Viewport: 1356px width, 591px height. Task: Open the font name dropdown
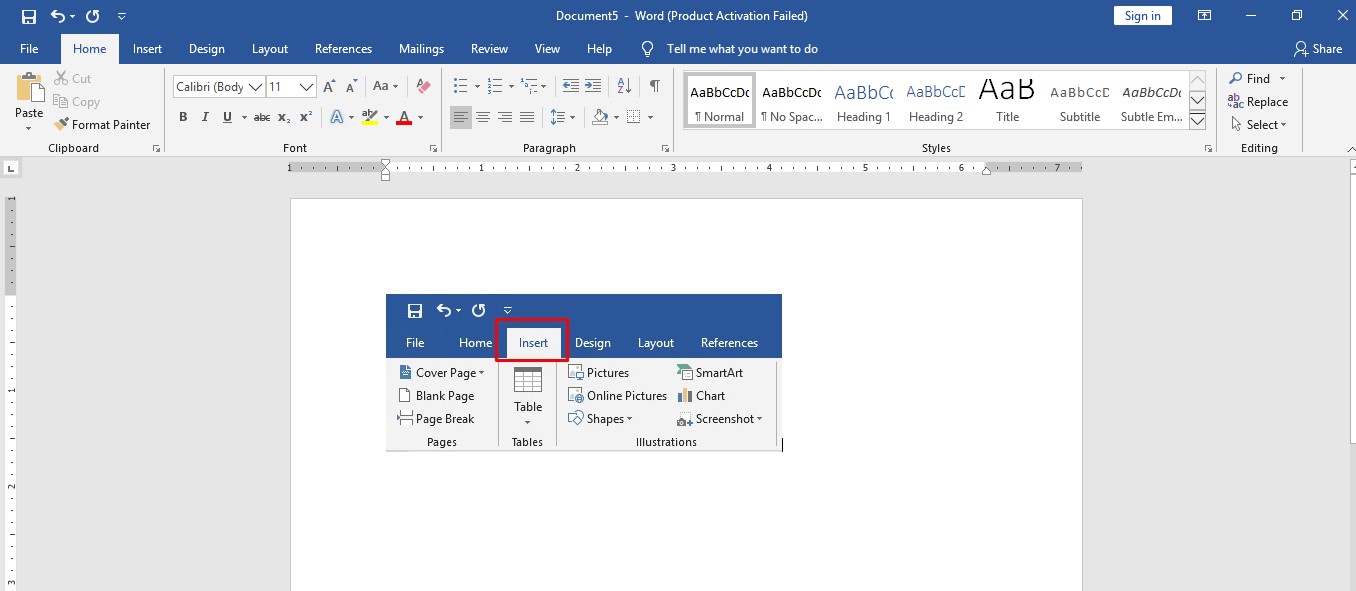pos(256,87)
